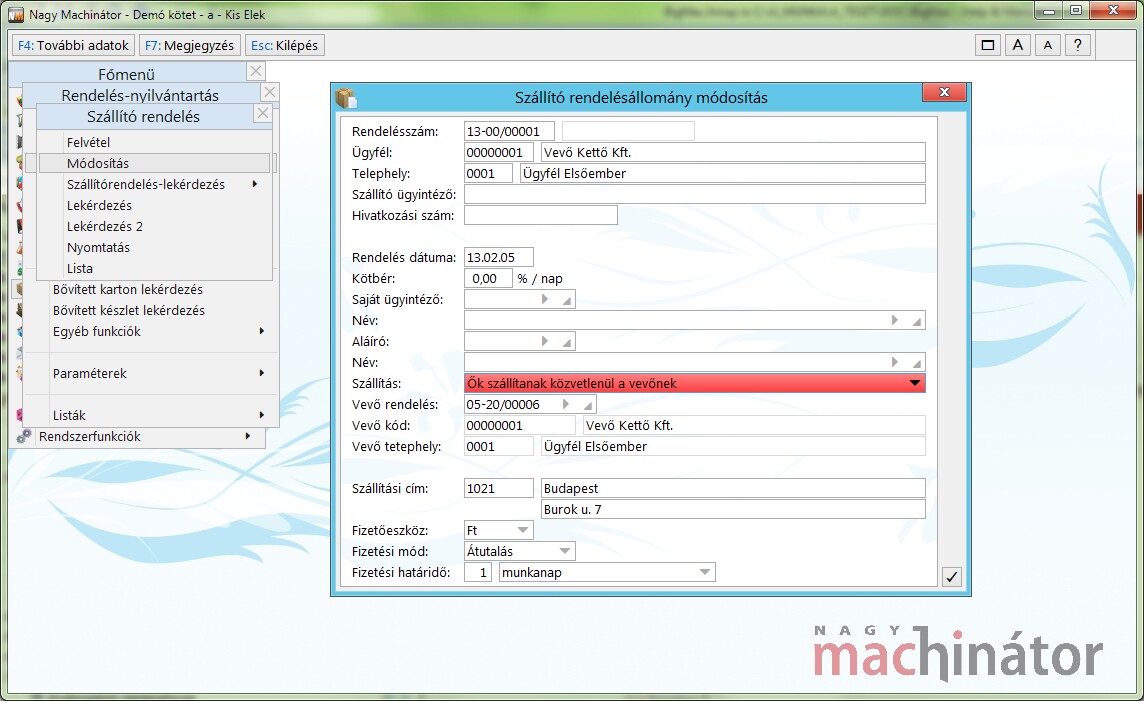Click Fizetési határidő days field
Screen dimensions: 1144x701
point(478,573)
